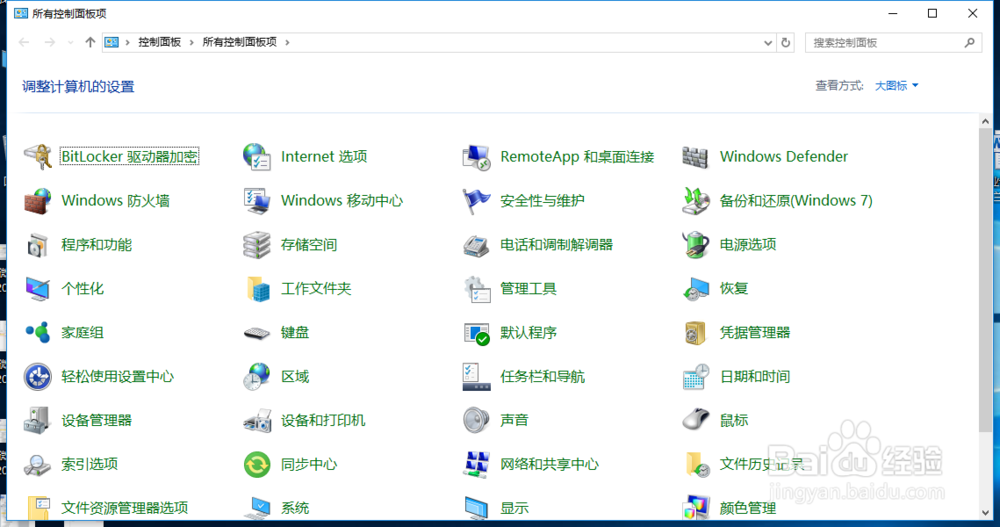Open the 电源选项 battery icon
This screenshot has width=1000, height=527.
[696, 245]
